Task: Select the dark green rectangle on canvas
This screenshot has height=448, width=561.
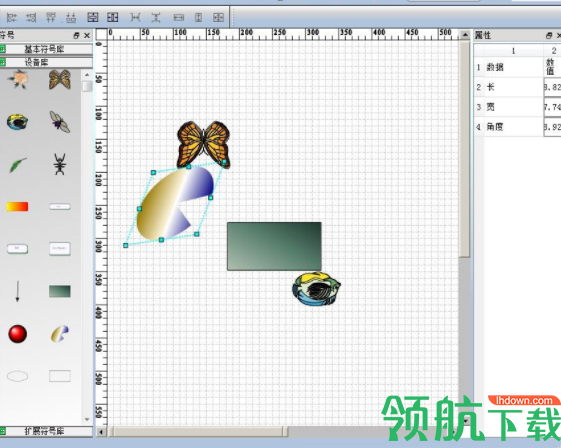Action: pyautogui.click(x=274, y=246)
